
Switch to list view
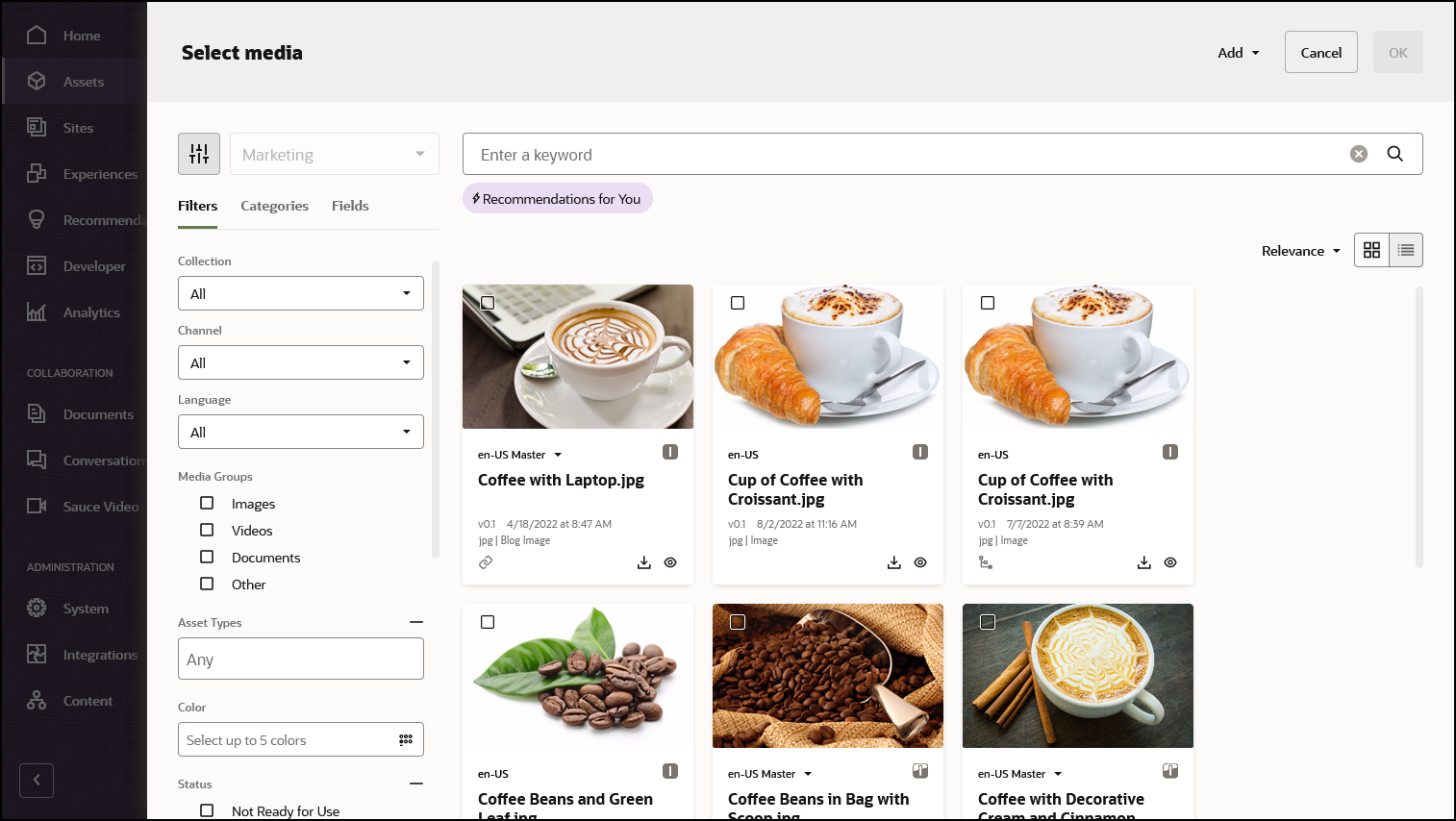point(1406,250)
